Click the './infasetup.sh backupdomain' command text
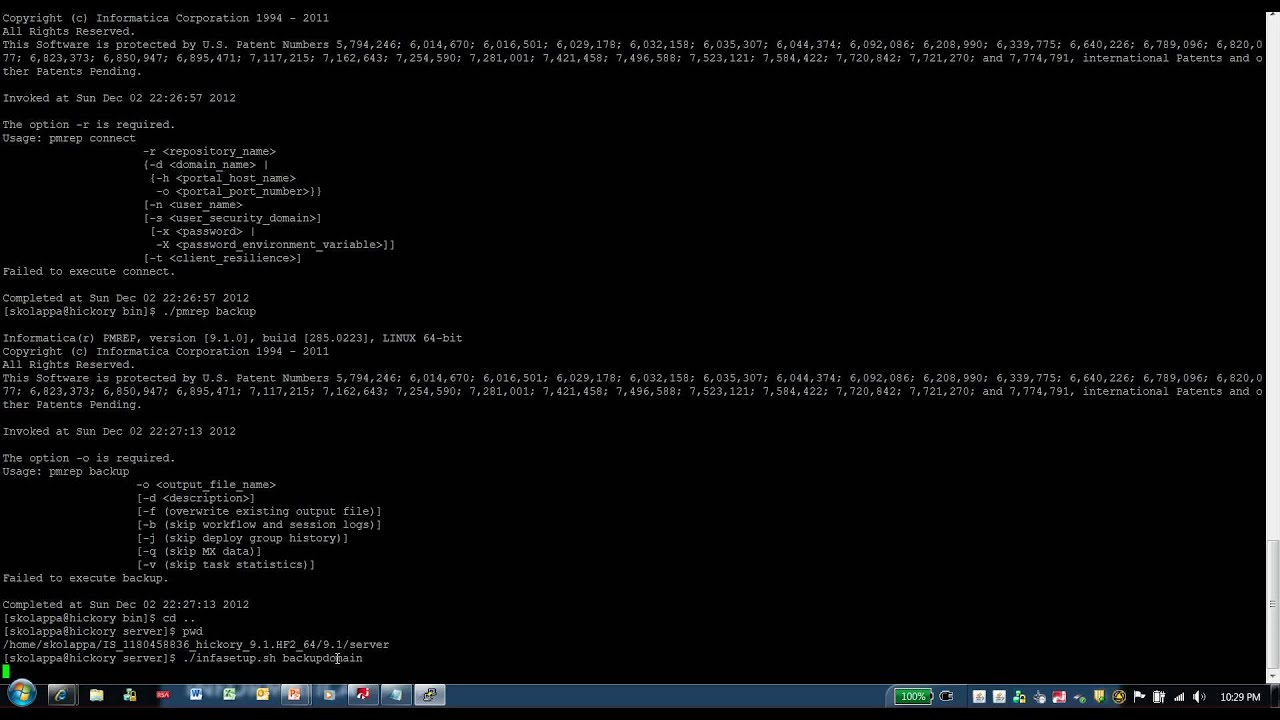 [x=273, y=658]
